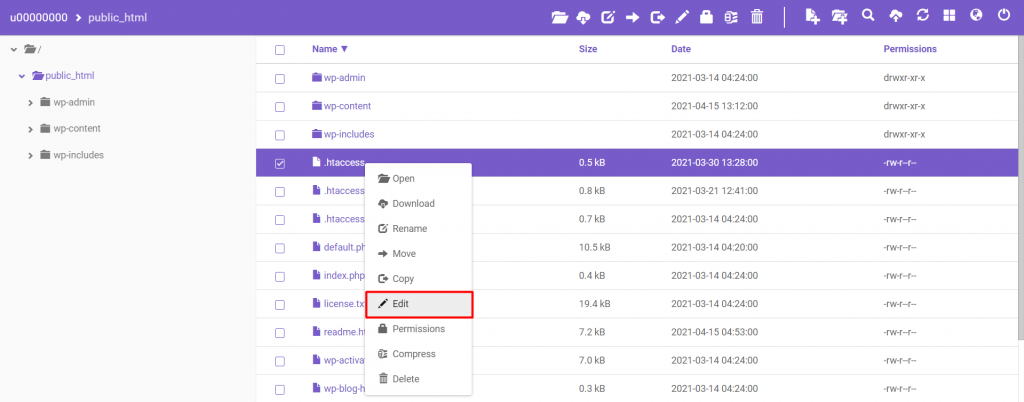The height and width of the screenshot is (402, 1024).
Task: Expand wp-includes in the sidebar tree
Action: point(30,156)
